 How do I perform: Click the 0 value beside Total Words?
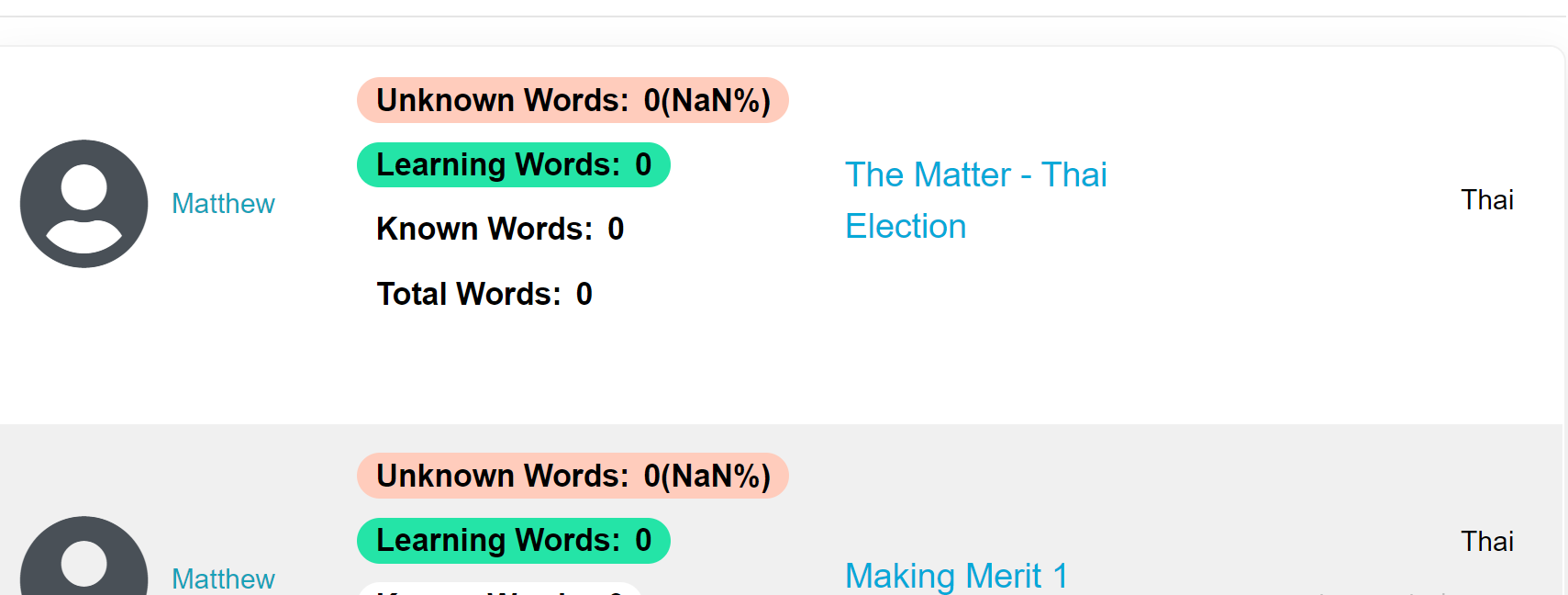[x=584, y=294]
